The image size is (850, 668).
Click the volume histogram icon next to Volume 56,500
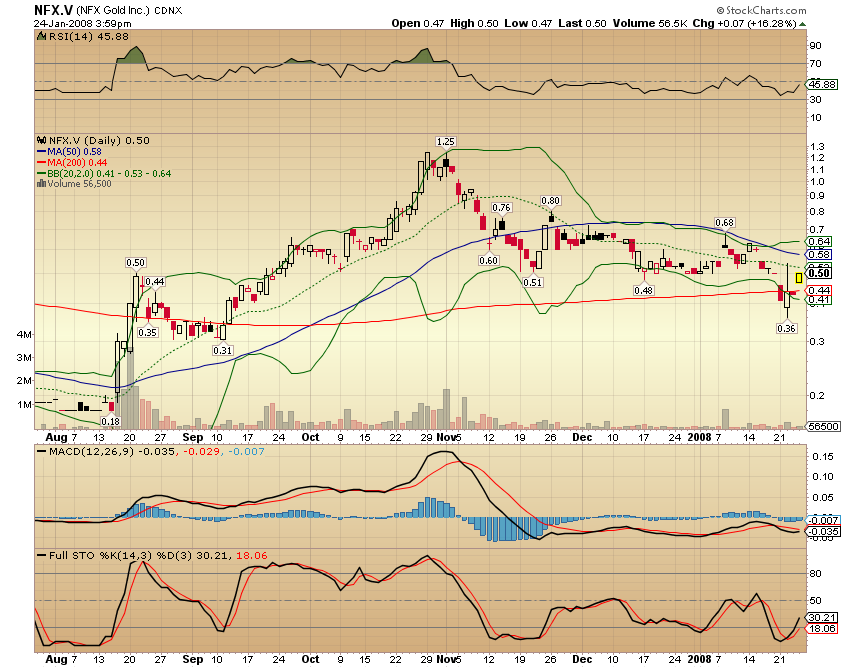click(x=41, y=184)
